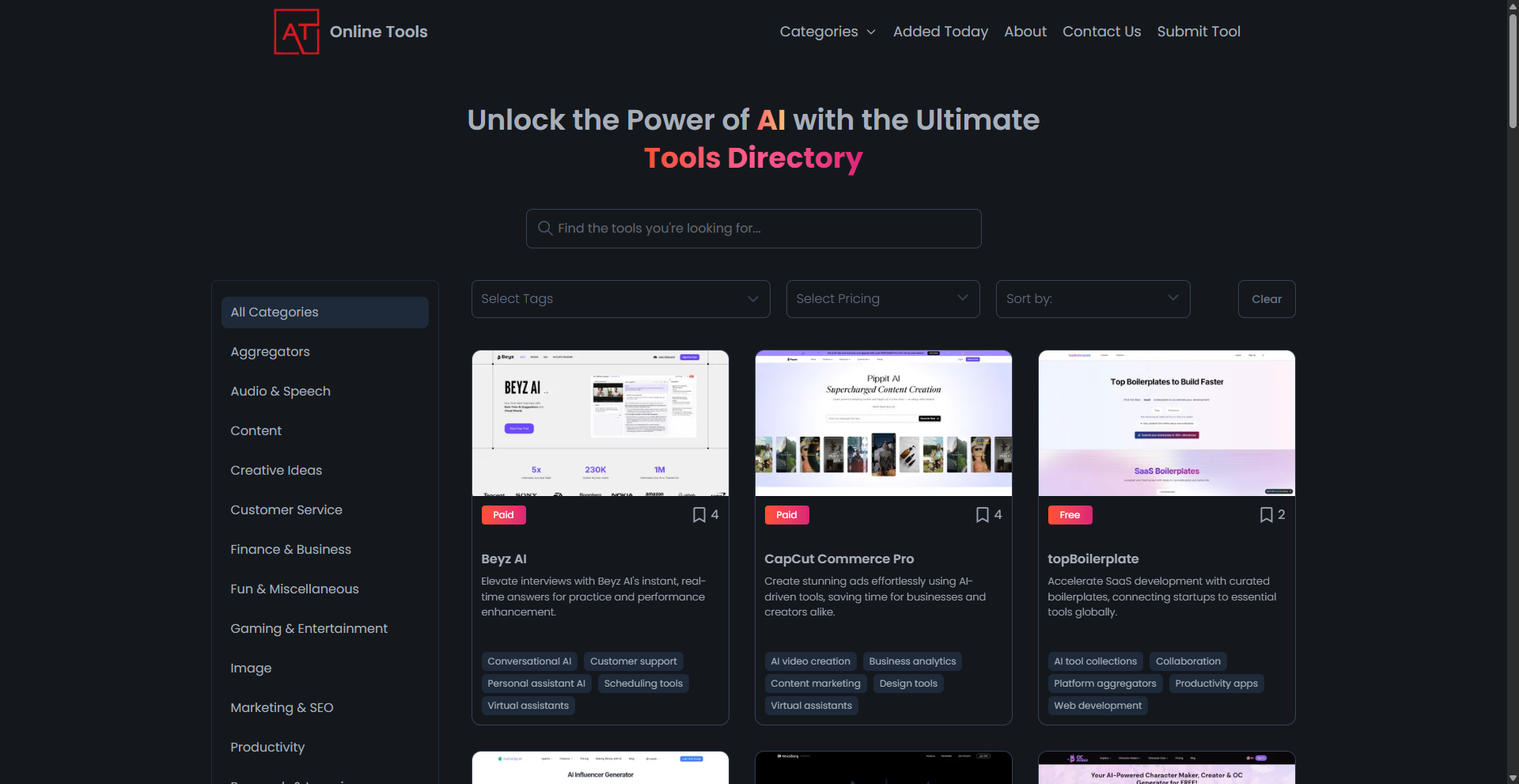Screen dimensions: 1519x784
Task: Open the Select Tags dropdown
Action: [621, 299]
